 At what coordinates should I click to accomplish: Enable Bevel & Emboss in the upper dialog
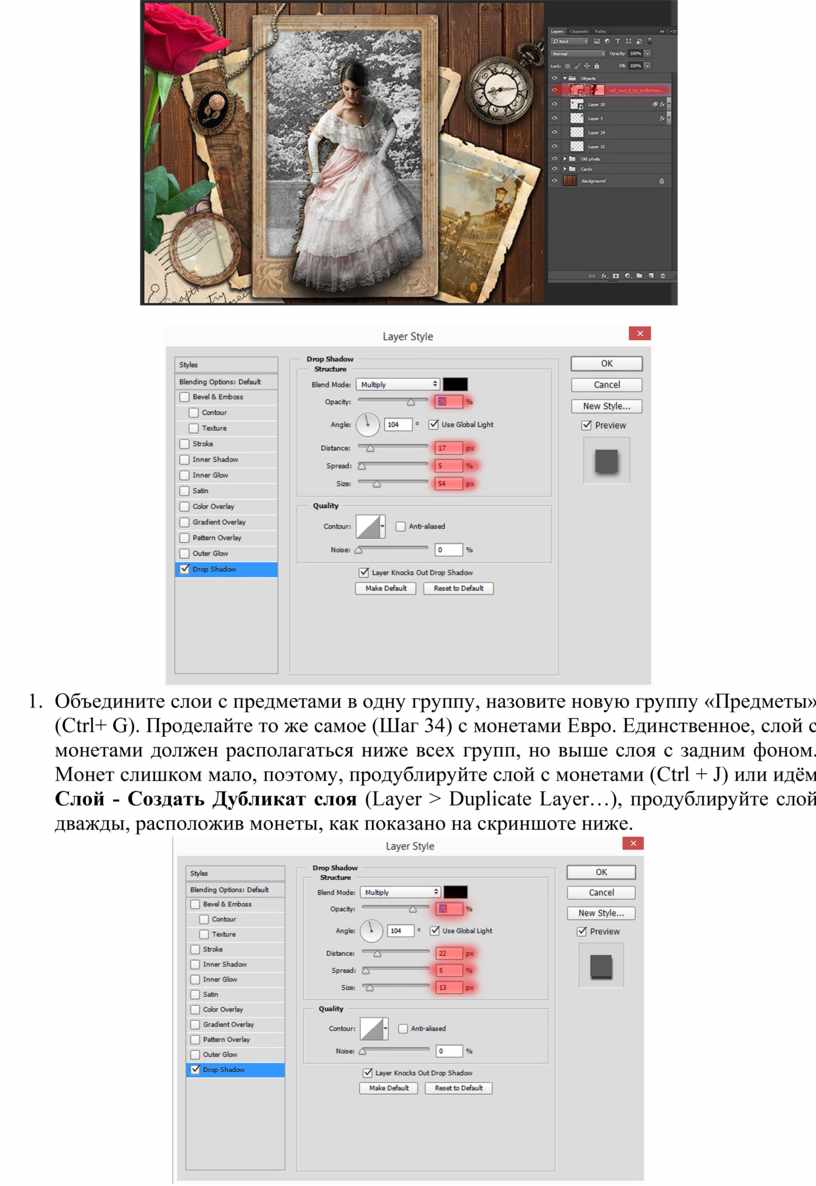tap(184, 396)
